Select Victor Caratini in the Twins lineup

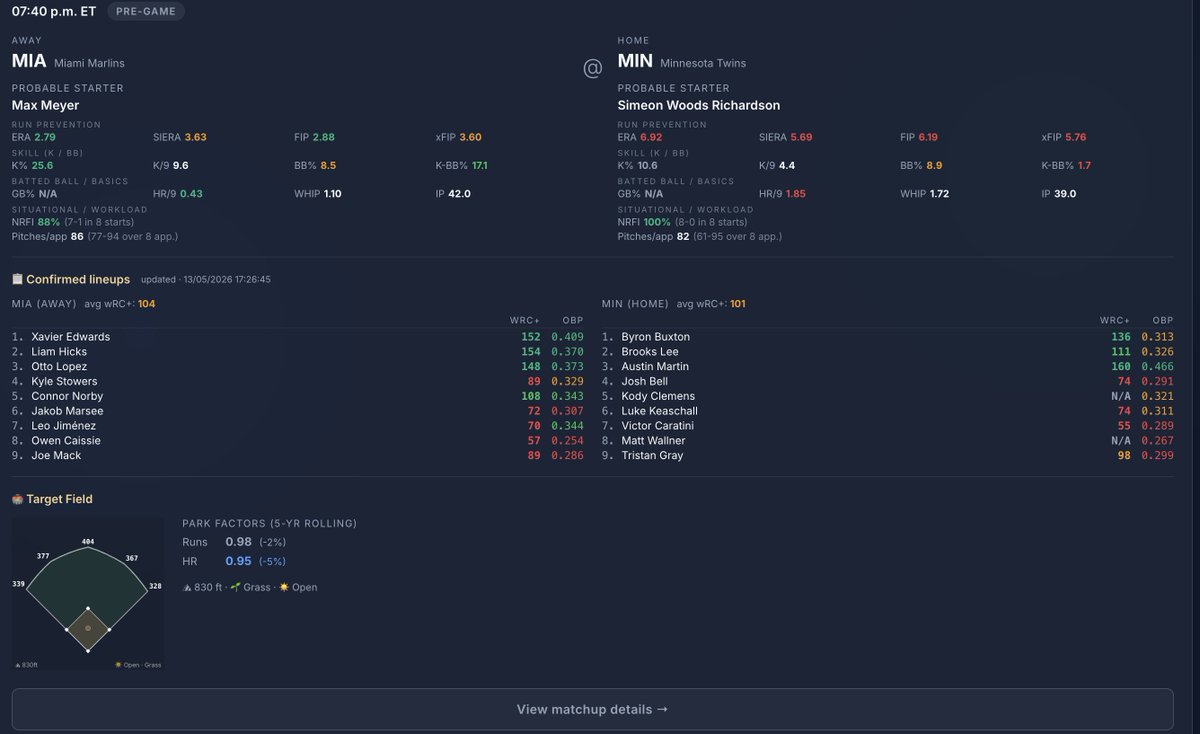tap(658, 426)
